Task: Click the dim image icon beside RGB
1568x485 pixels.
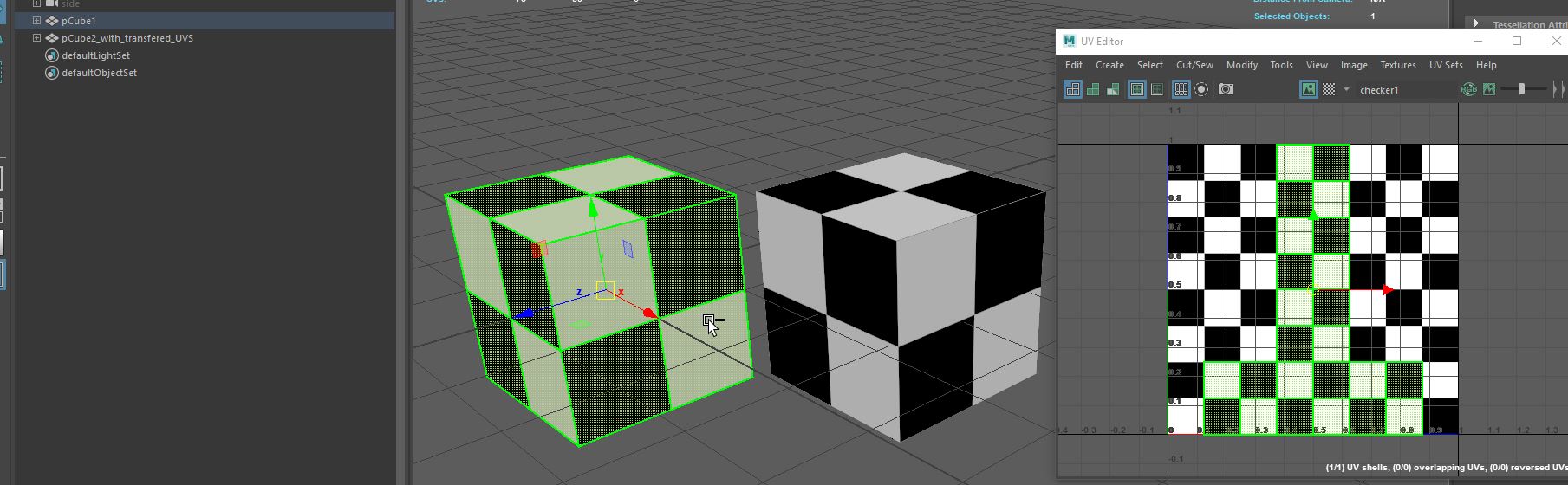Action: (1489, 89)
